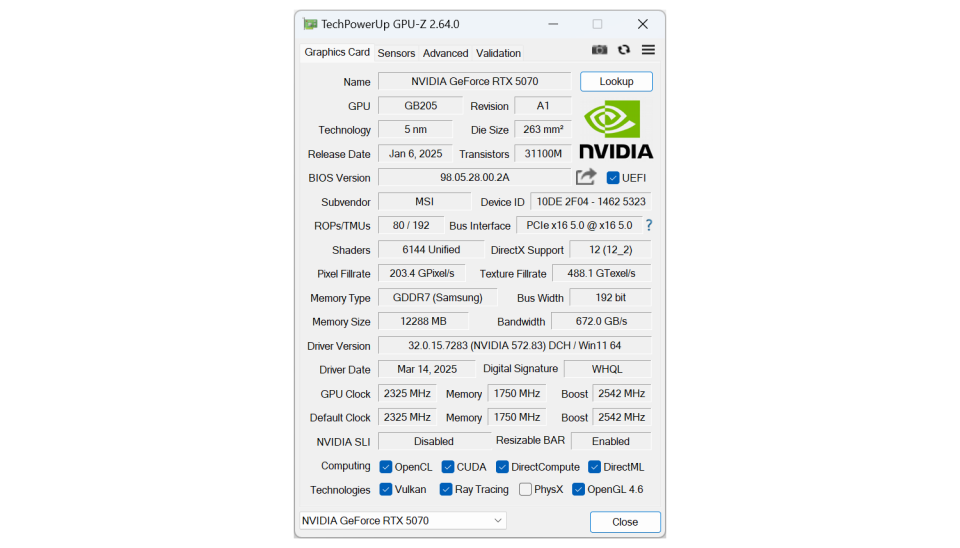Click the GPU field showing GB205
The width and height of the screenshot is (960, 548).
[421, 105]
